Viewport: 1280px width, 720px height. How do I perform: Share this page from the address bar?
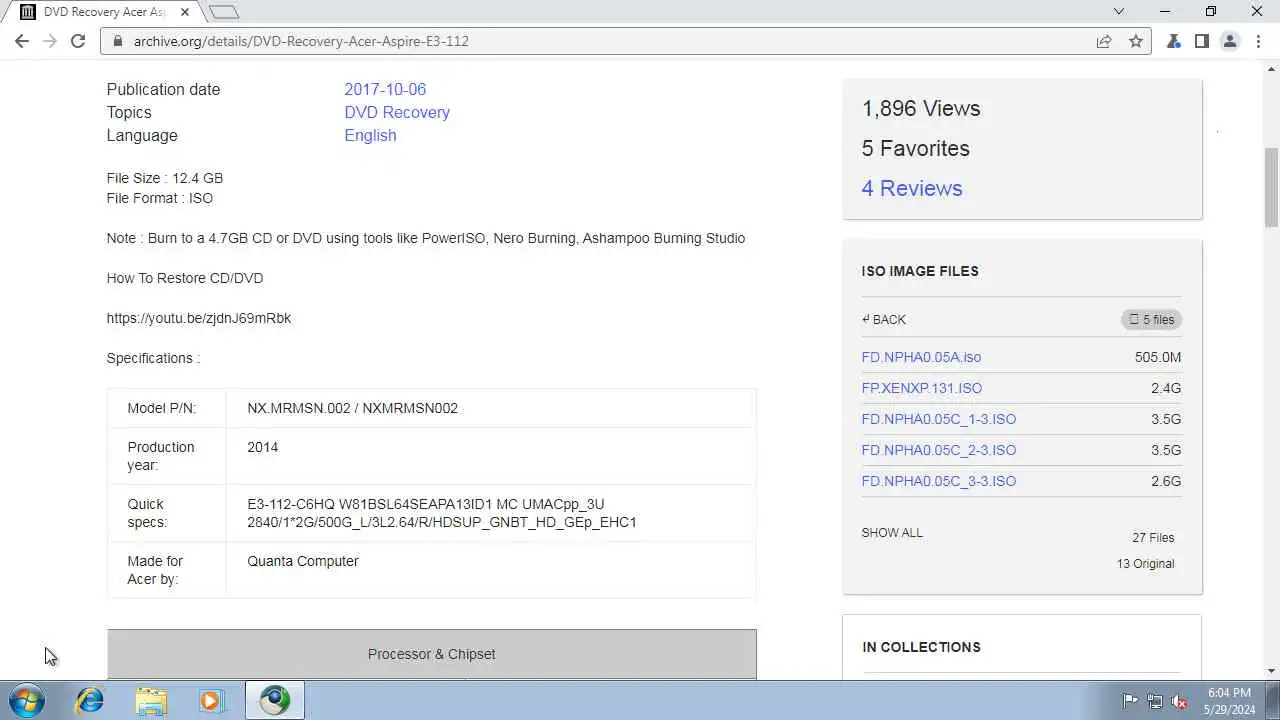[1104, 41]
